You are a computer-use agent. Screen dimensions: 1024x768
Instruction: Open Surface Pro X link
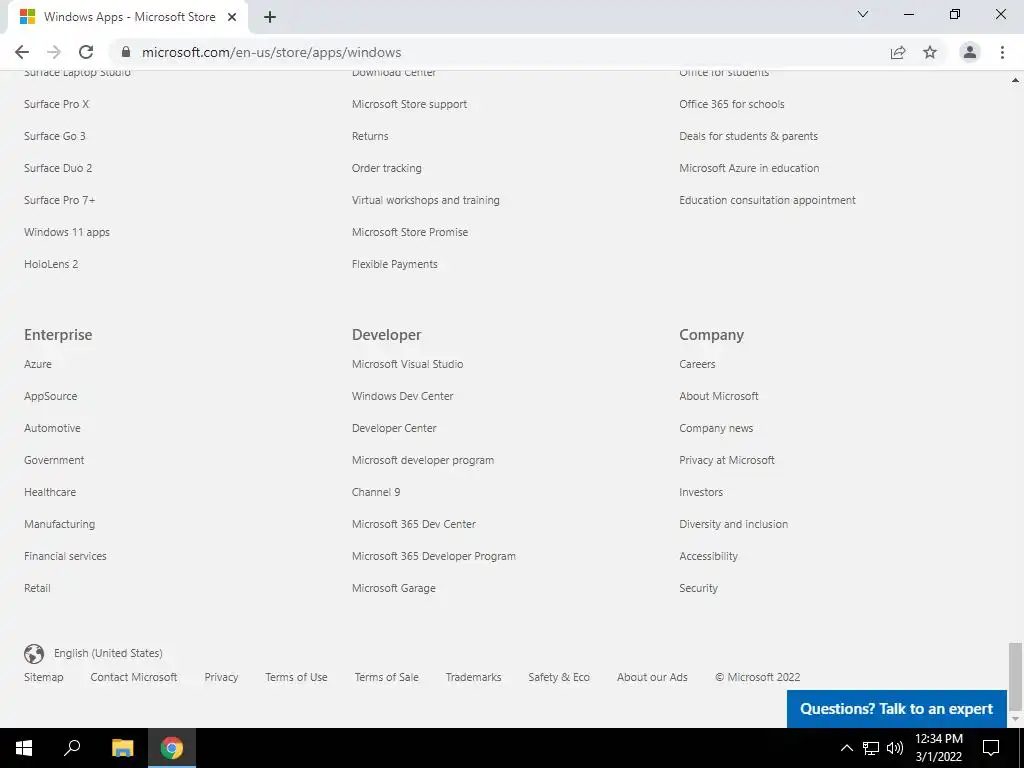click(57, 104)
